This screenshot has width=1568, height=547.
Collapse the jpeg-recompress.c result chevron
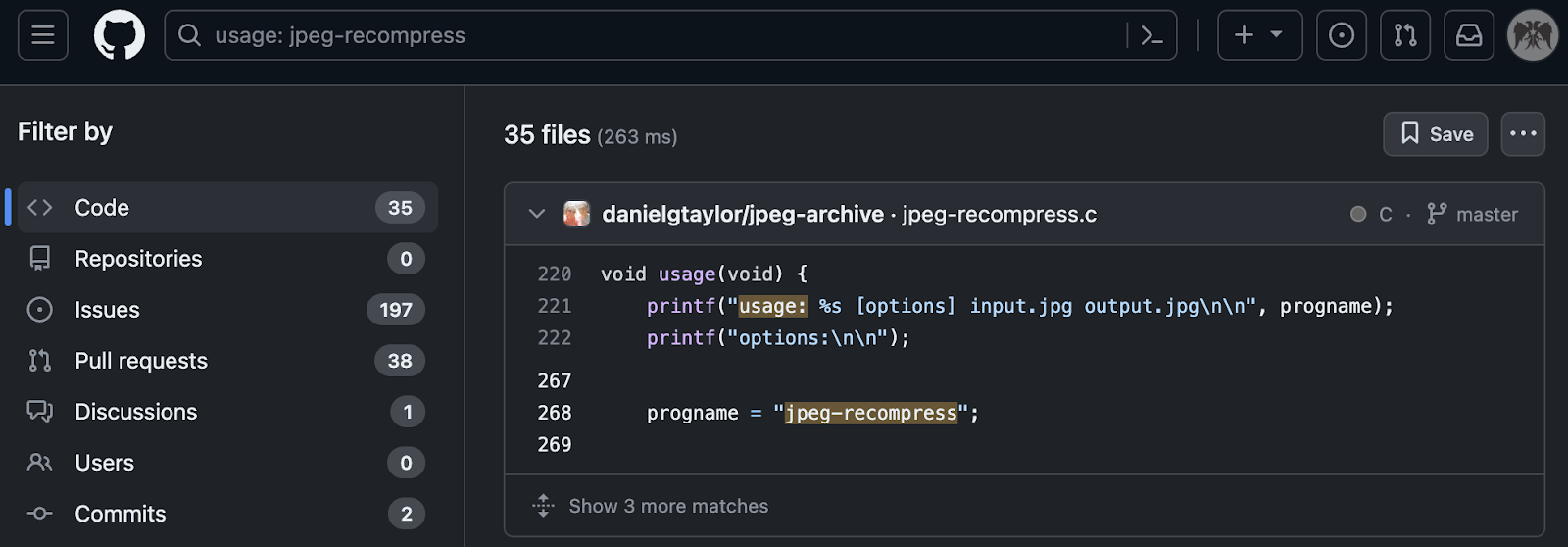pyautogui.click(x=536, y=214)
